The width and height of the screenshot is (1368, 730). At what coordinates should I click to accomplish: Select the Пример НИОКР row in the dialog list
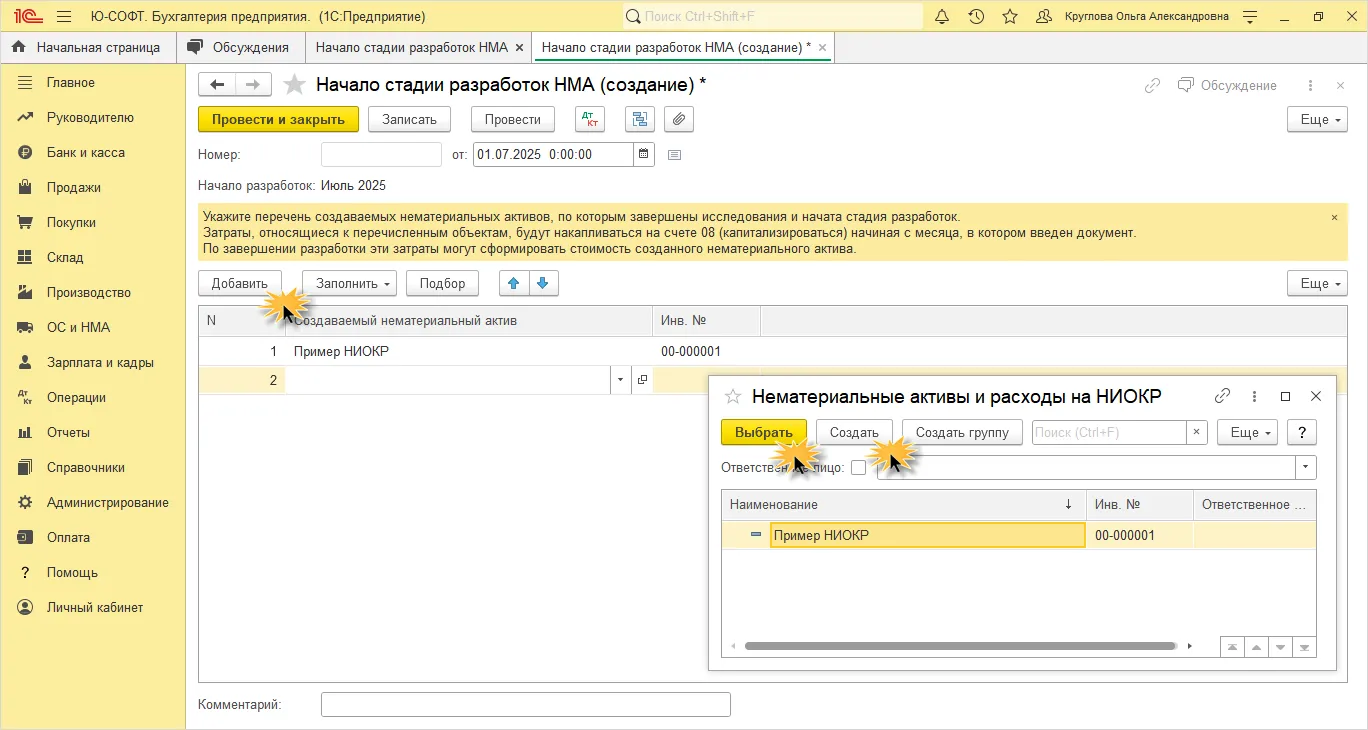[1018, 535]
